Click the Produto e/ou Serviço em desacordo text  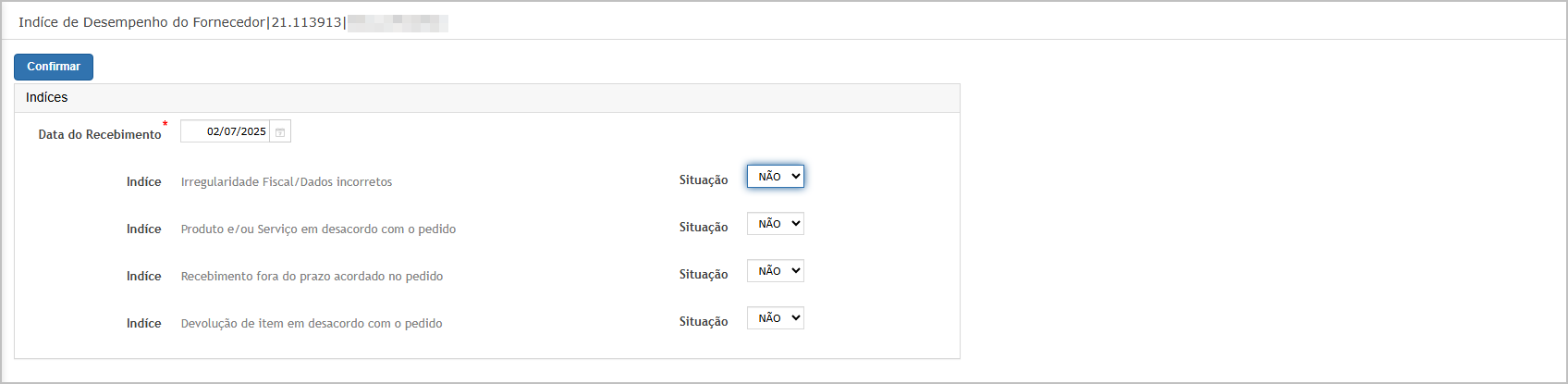tap(318, 229)
